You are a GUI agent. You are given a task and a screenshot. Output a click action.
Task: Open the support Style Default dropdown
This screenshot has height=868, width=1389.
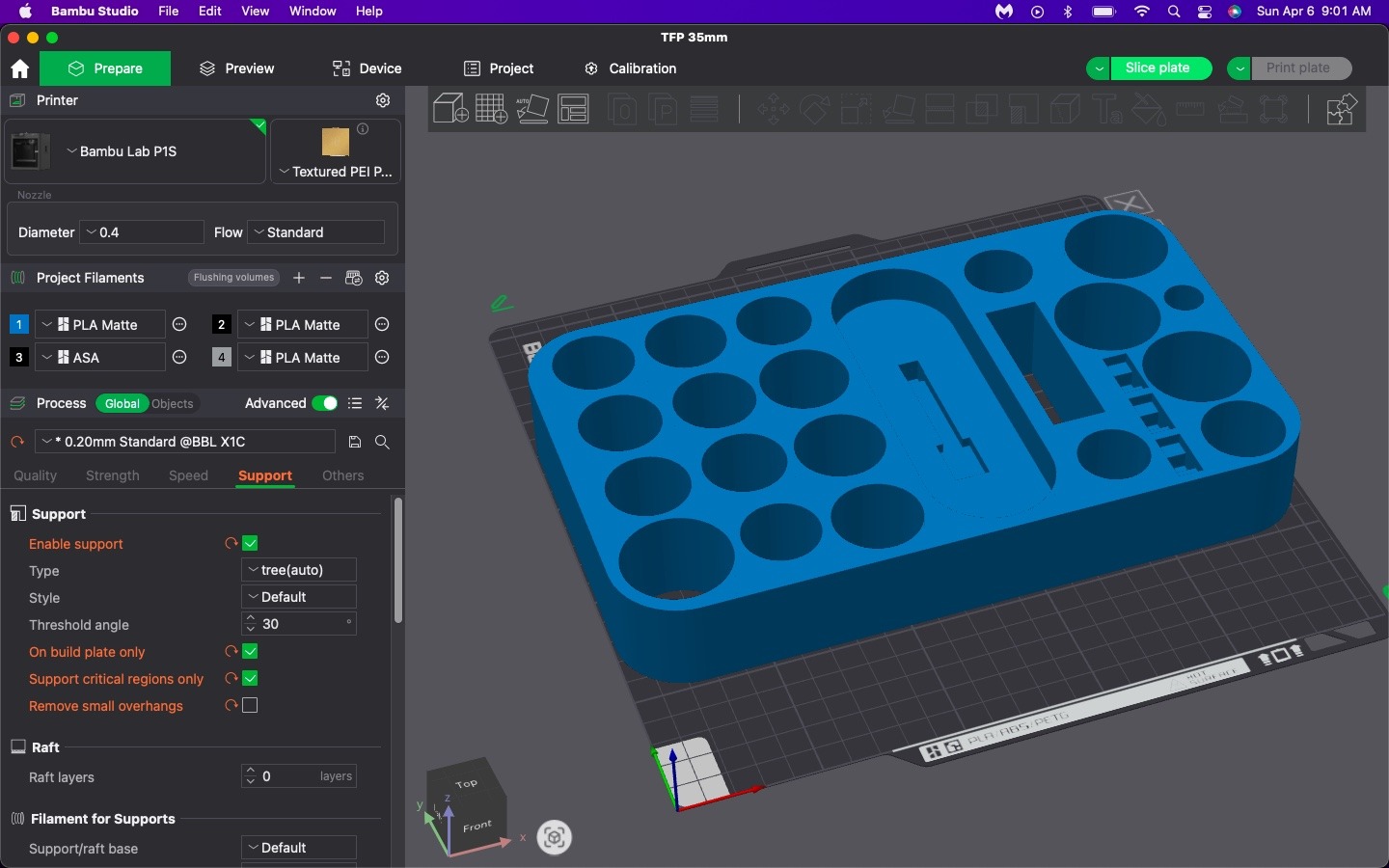click(299, 597)
